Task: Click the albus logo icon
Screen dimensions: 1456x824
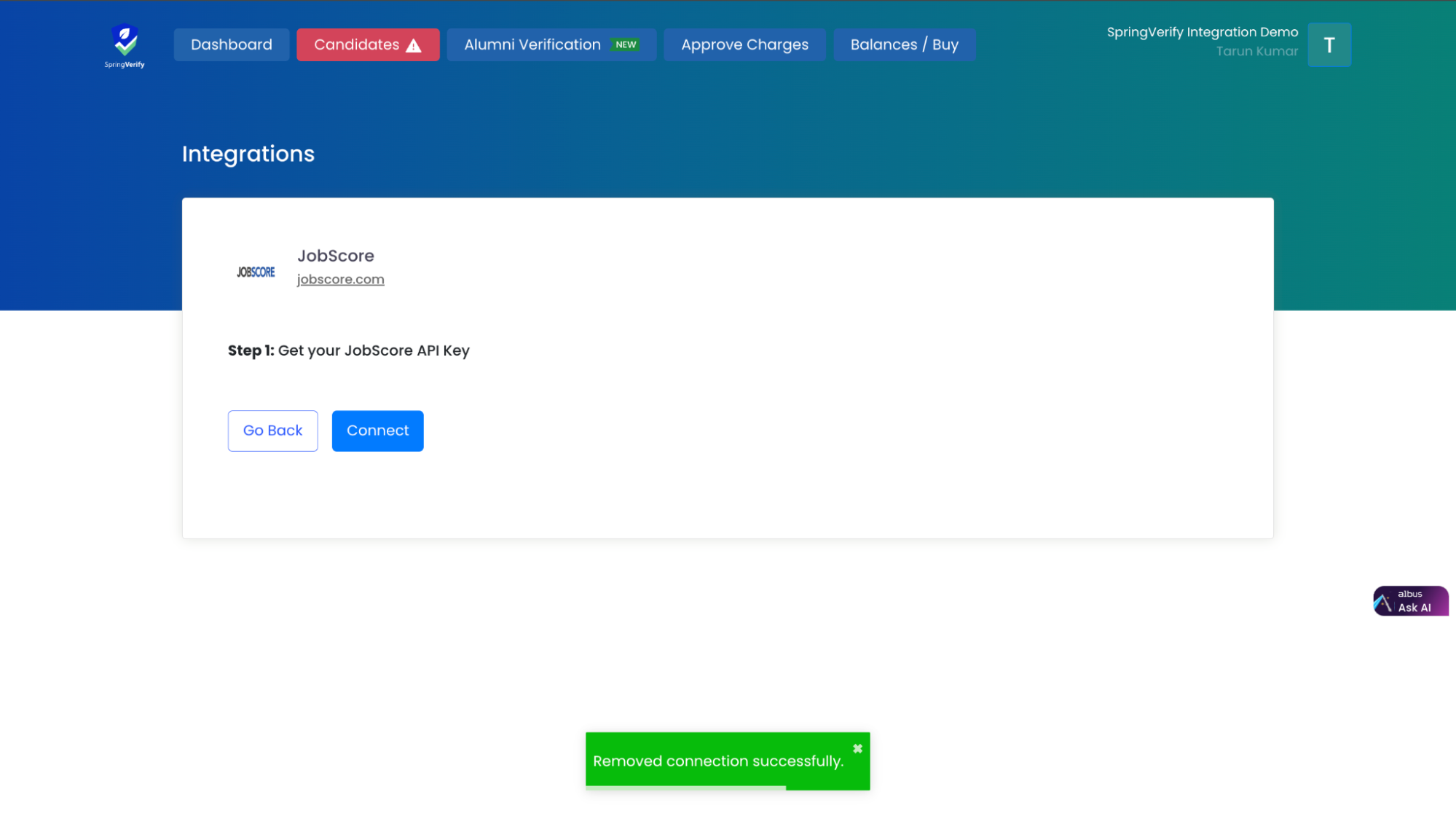Action: pyautogui.click(x=1383, y=603)
